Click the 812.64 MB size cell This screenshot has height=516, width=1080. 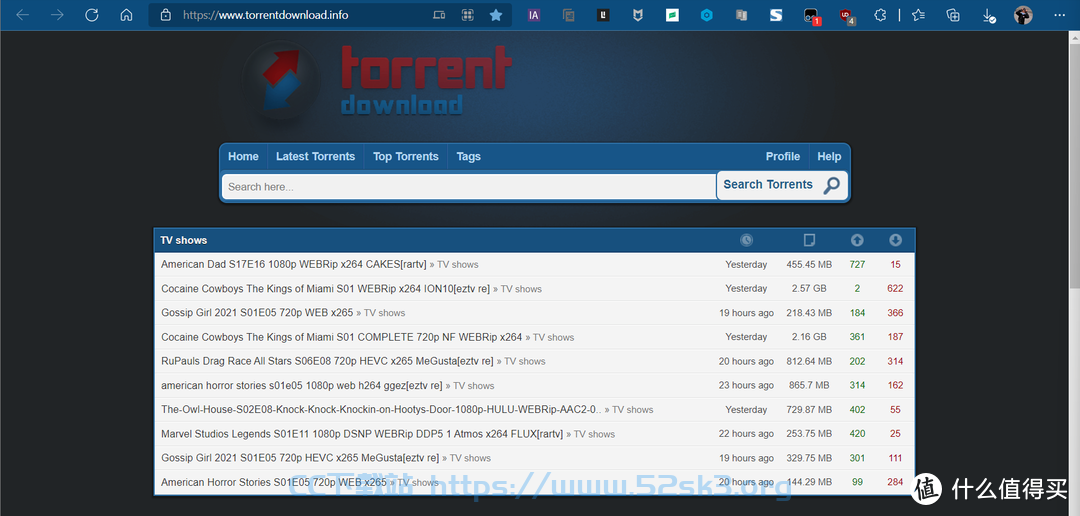pos(809,361)
